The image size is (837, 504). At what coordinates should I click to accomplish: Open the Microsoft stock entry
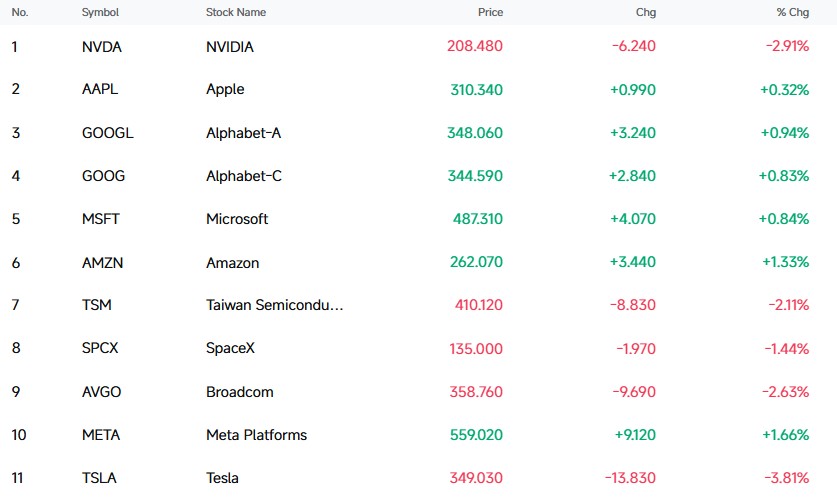(237, 219)
